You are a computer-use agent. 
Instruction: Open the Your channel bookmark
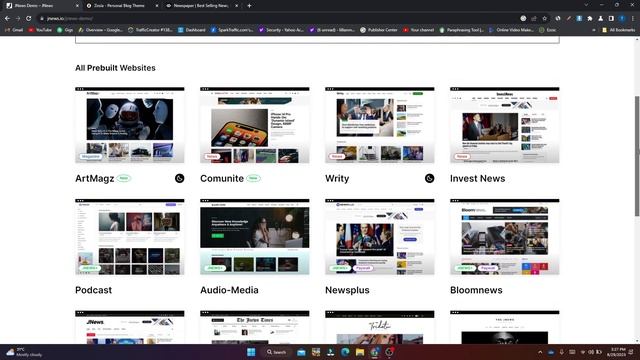click(418, 30)
